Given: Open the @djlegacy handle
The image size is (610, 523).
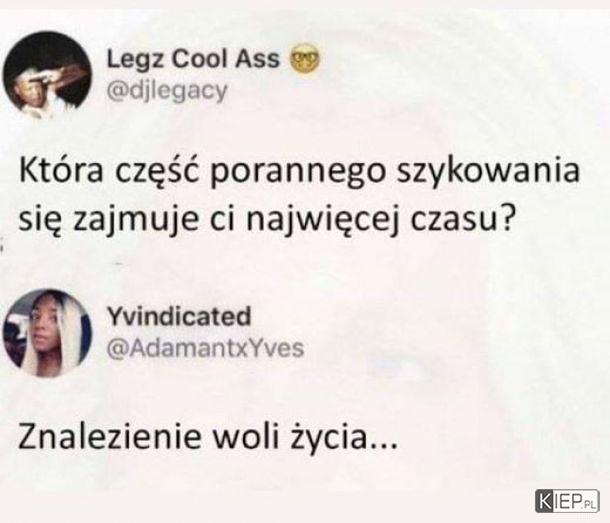Looking at the screenshot, I should pos(167,91).
